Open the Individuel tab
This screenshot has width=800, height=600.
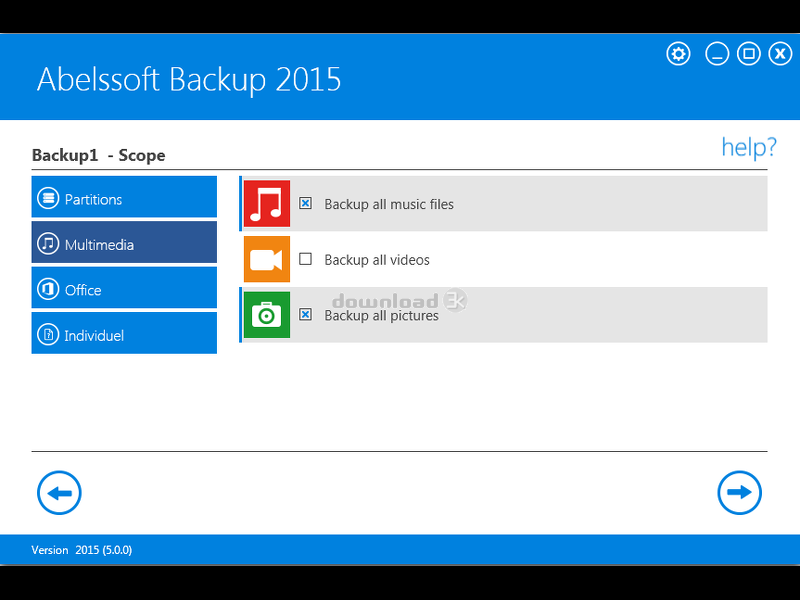click(124, 333)
